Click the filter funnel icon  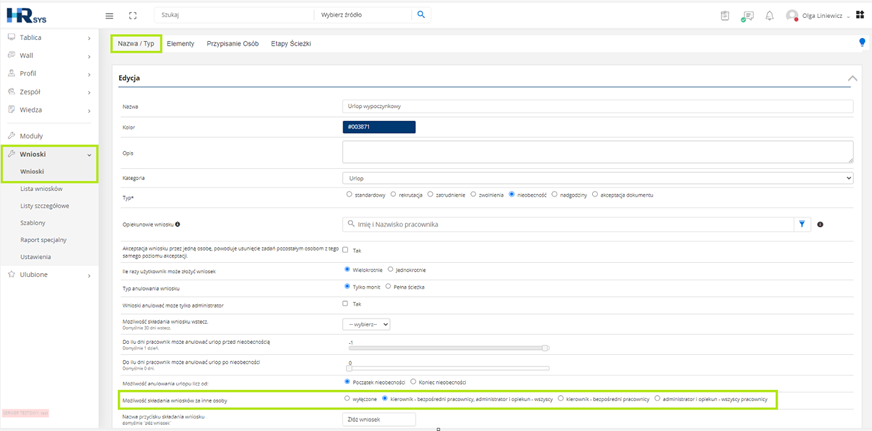click(x=802, y=224)
